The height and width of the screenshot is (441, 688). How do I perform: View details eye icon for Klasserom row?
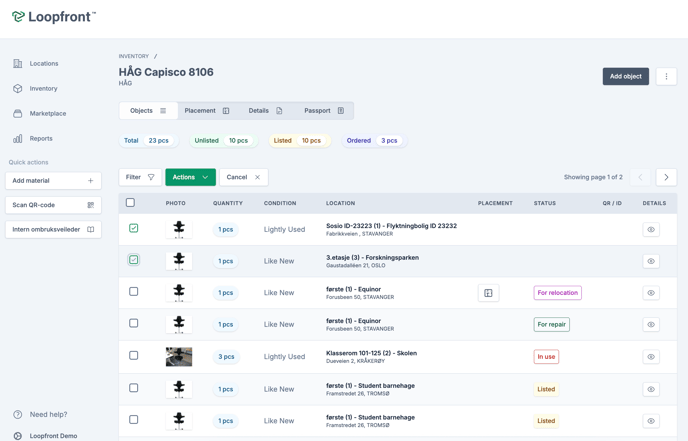[x=651, y=357]
